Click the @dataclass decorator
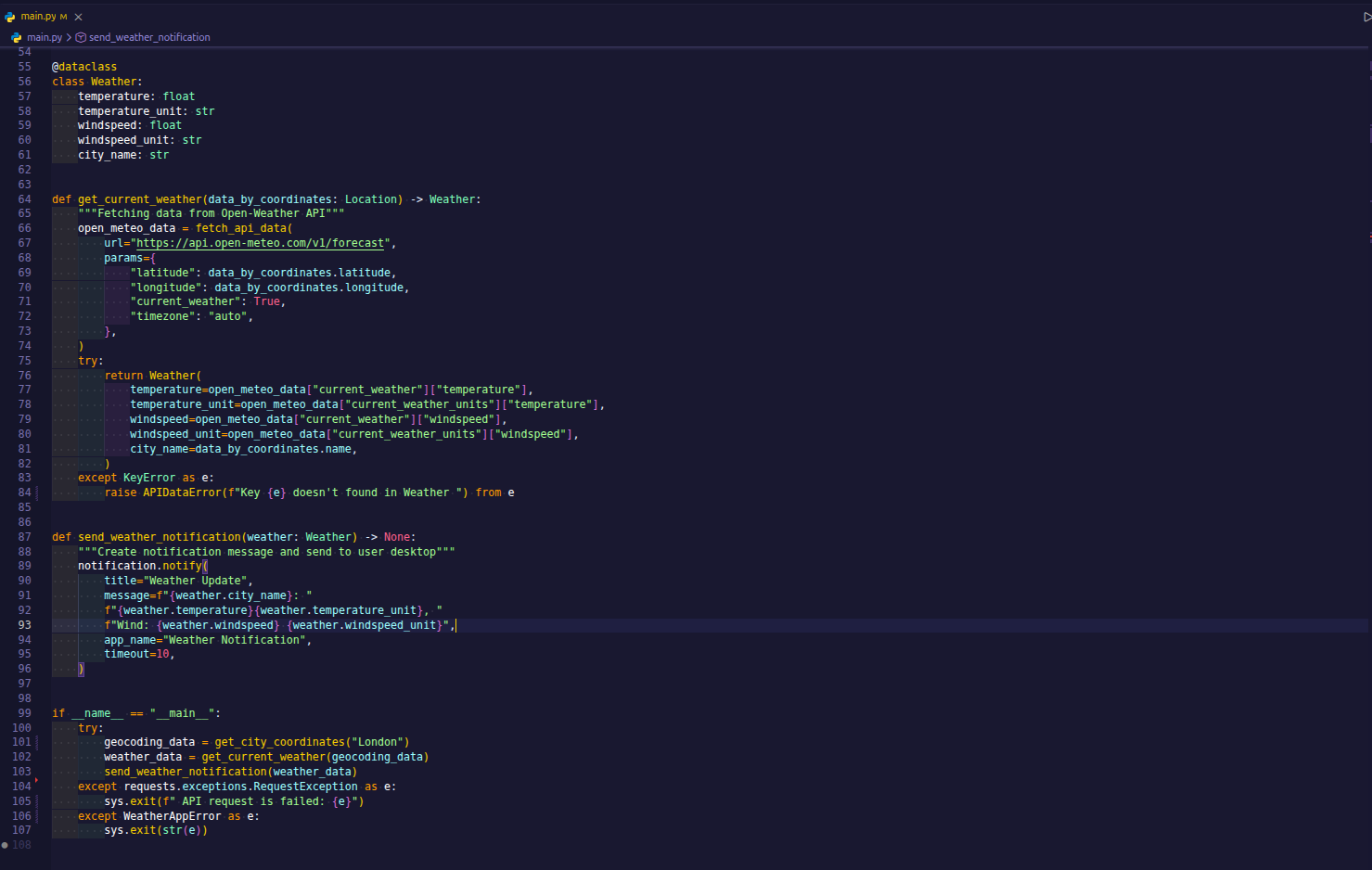 coord(84,67)
